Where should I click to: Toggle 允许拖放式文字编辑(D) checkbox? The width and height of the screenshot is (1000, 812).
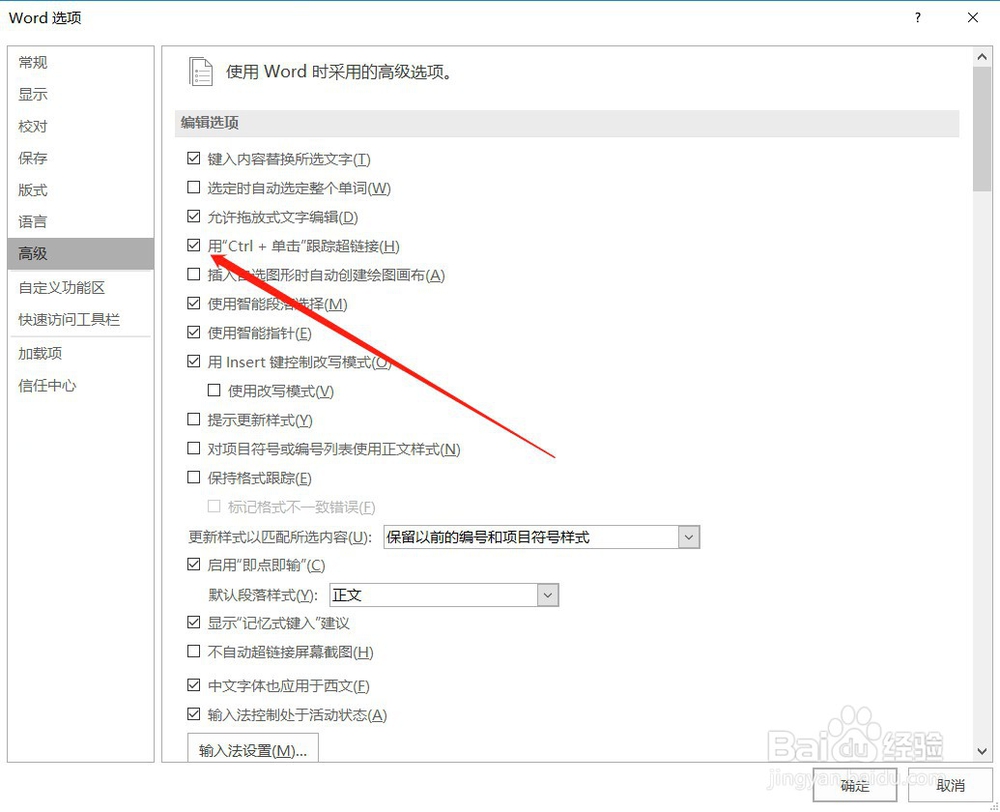[194, 216]
